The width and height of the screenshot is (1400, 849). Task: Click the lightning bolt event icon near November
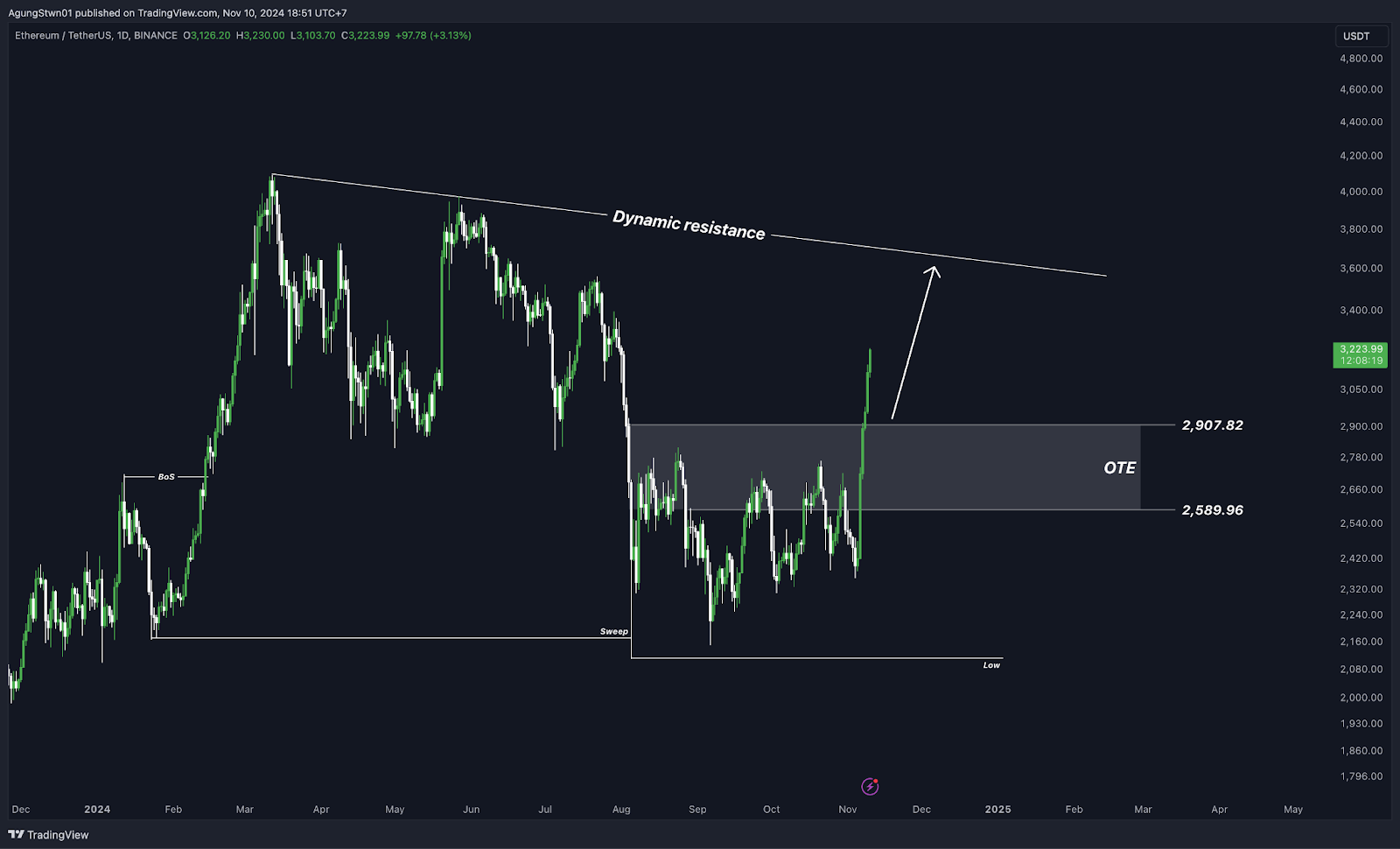(870, 787)
